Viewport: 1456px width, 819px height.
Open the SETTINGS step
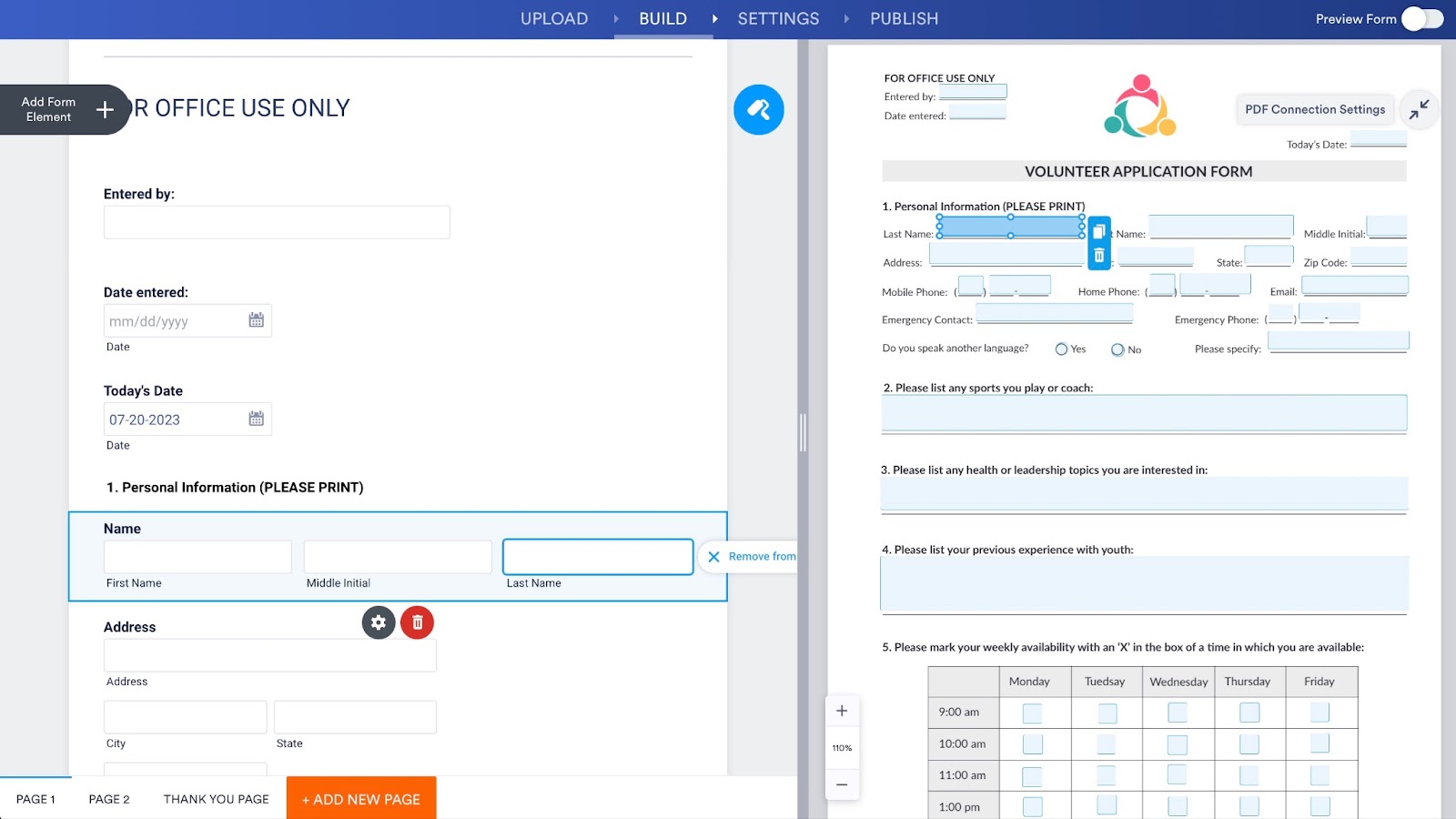click(x=778, y=19)
